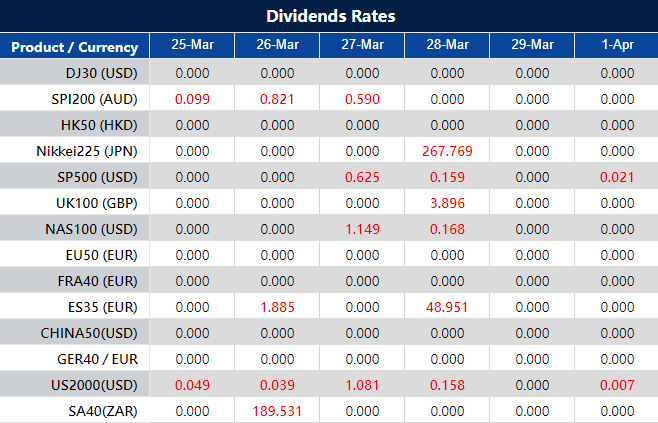This screenshot has width=658, height=423.
Task: Select the US2000(USD) row label
Action: 94,385
